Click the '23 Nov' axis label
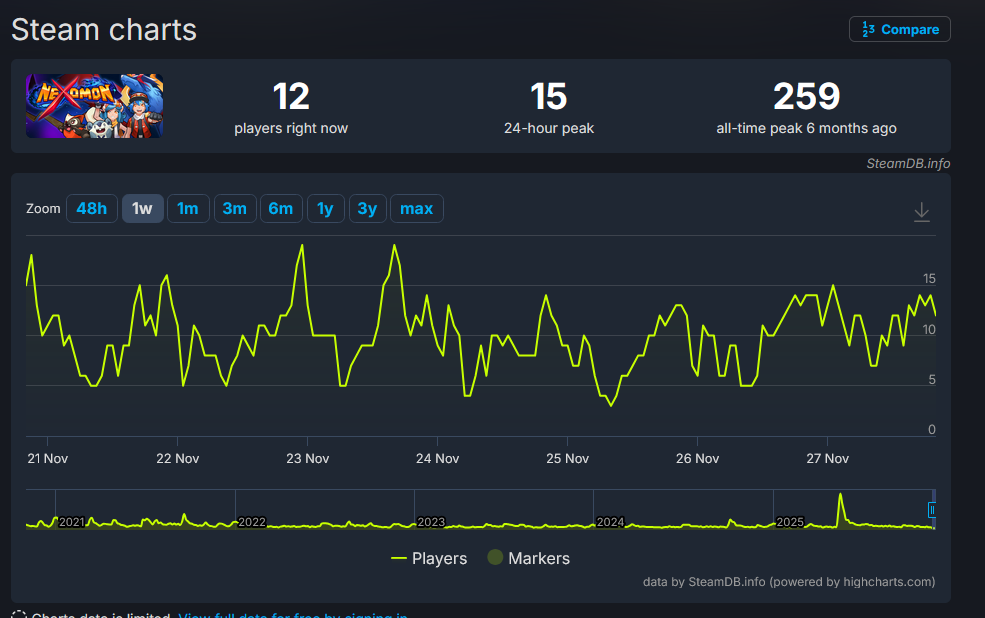This screenshot has height=618, width=985. click(308, 458)
